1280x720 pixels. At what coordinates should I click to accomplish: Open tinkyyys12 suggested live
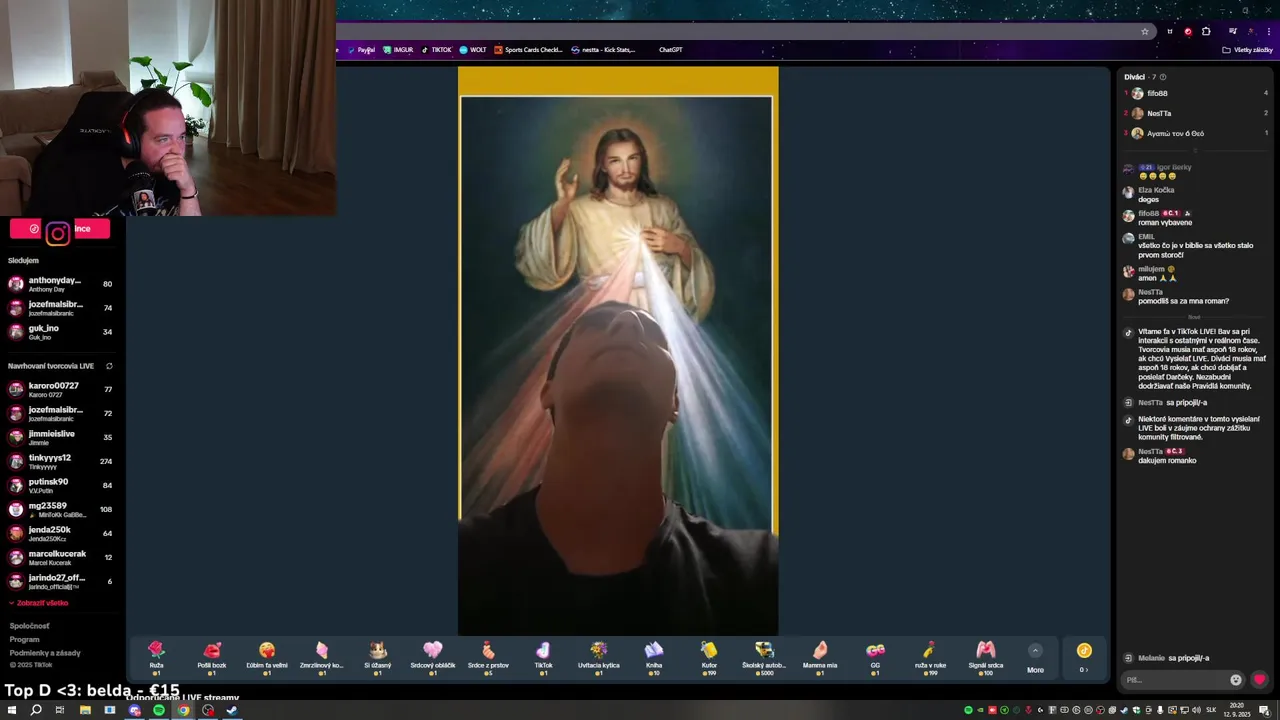(60, 461)
